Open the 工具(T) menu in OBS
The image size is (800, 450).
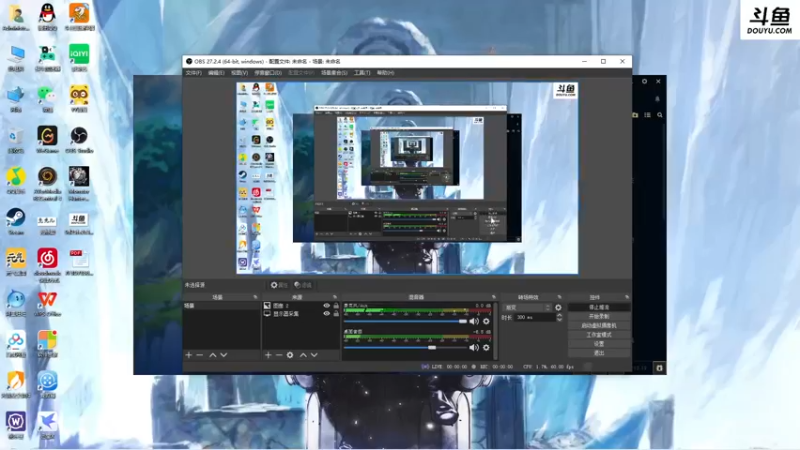pyautogui.click(x=362, y=73)
